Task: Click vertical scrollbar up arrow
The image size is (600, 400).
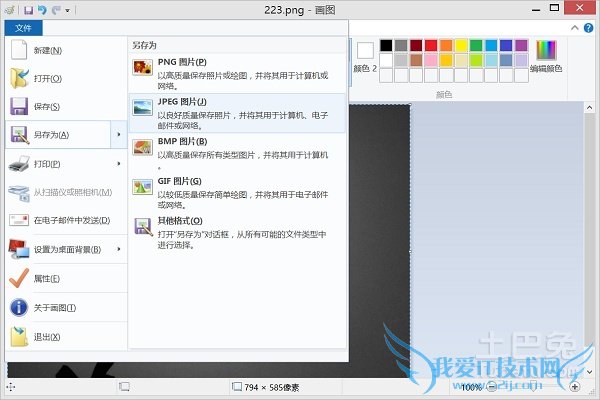Action: [589, 108]
